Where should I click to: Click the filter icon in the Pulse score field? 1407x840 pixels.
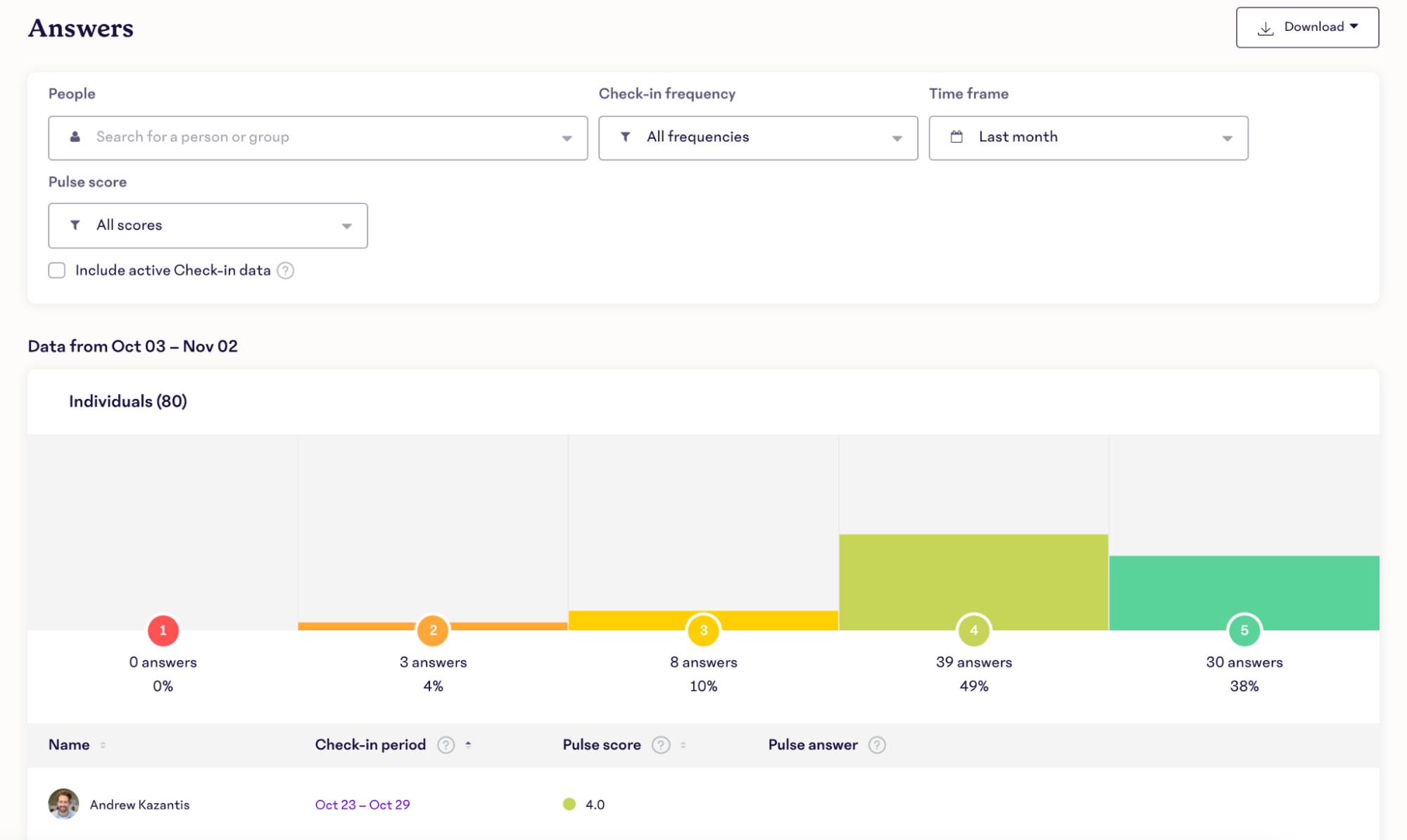point(76,225)
